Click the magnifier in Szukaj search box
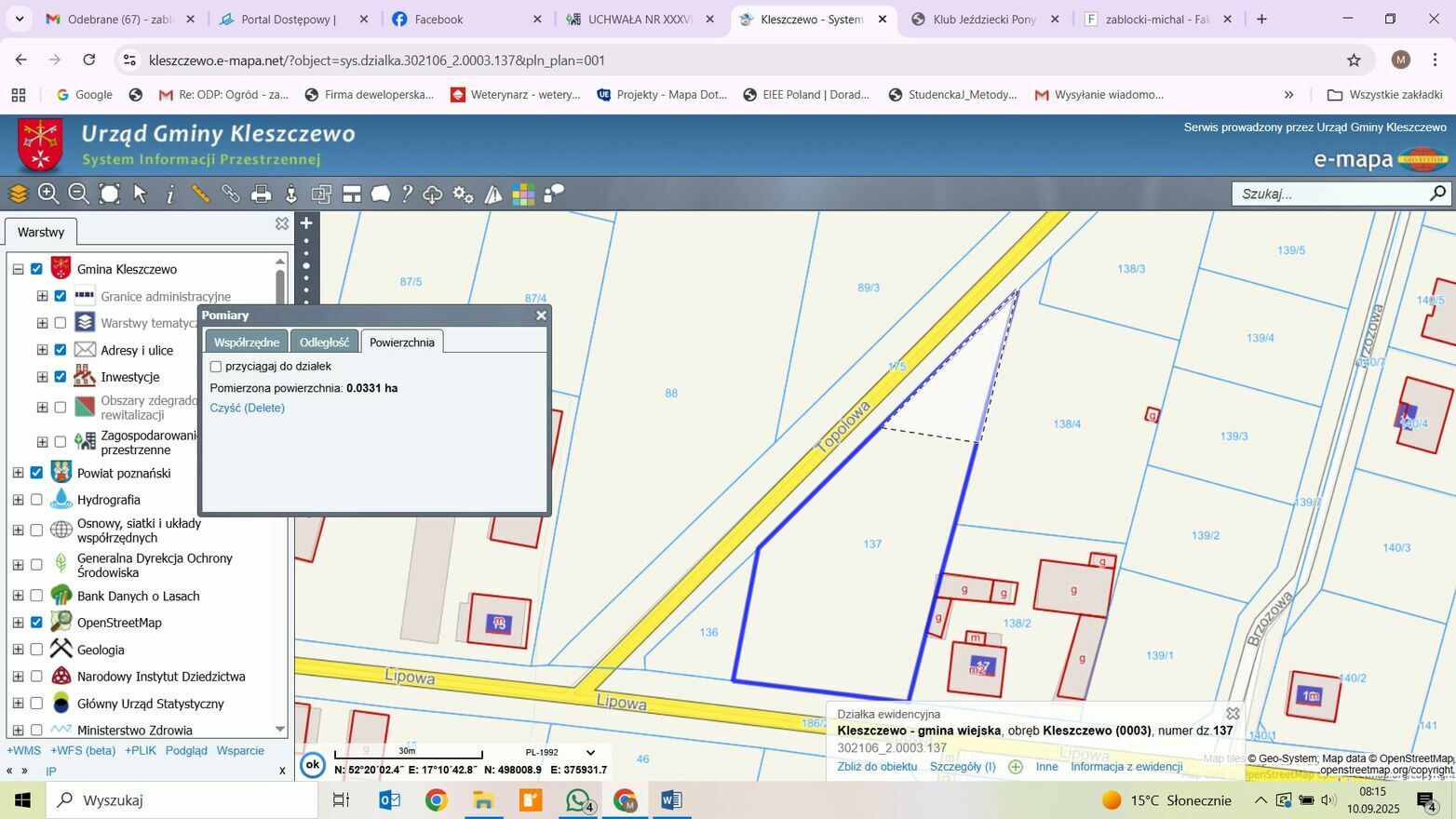The image size is (1456, 819). coord(1438,193)
